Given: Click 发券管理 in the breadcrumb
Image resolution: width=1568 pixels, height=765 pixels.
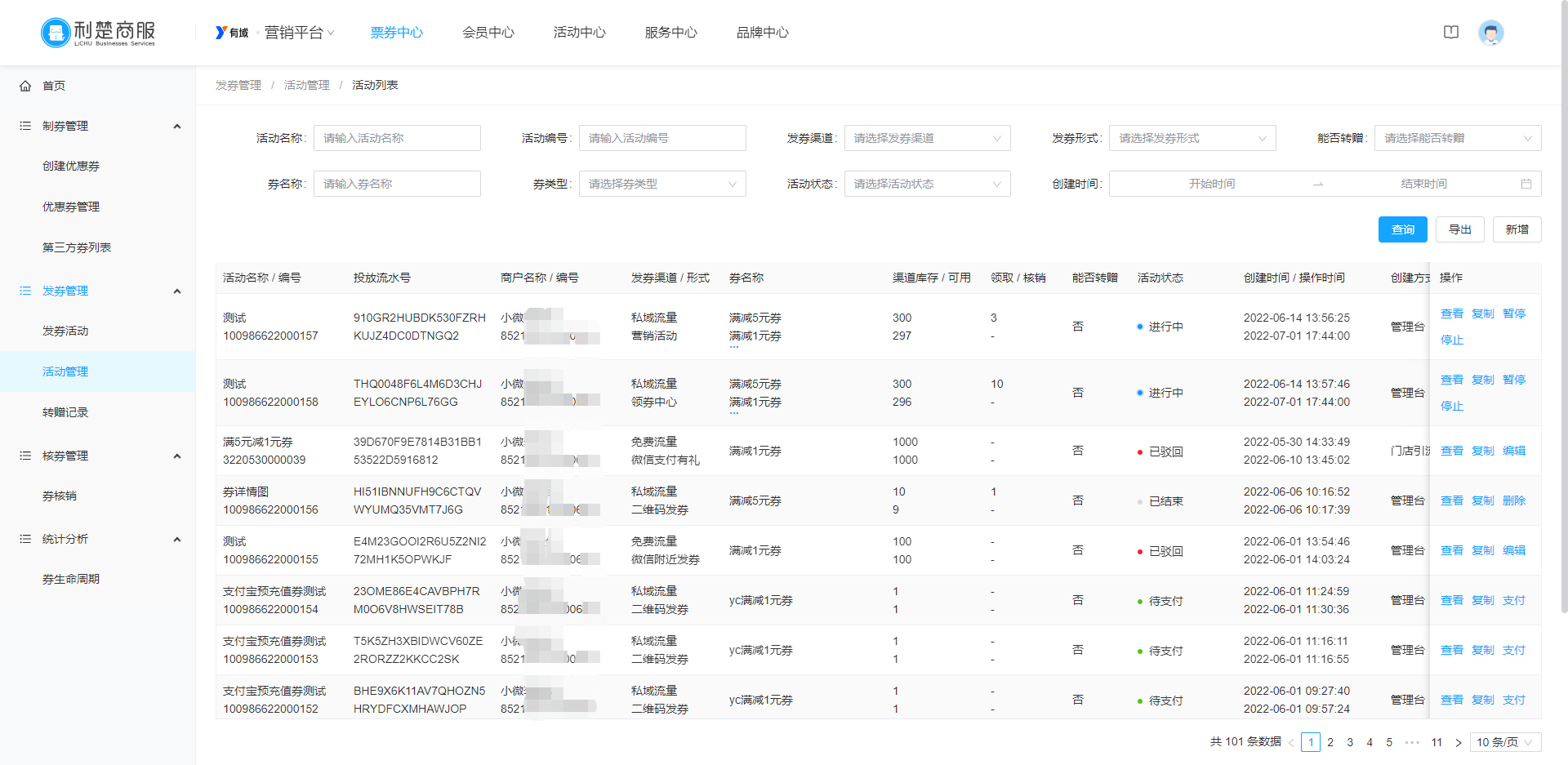Looking at the screenshot, I should pyautogui.click(x=238, y=85).
